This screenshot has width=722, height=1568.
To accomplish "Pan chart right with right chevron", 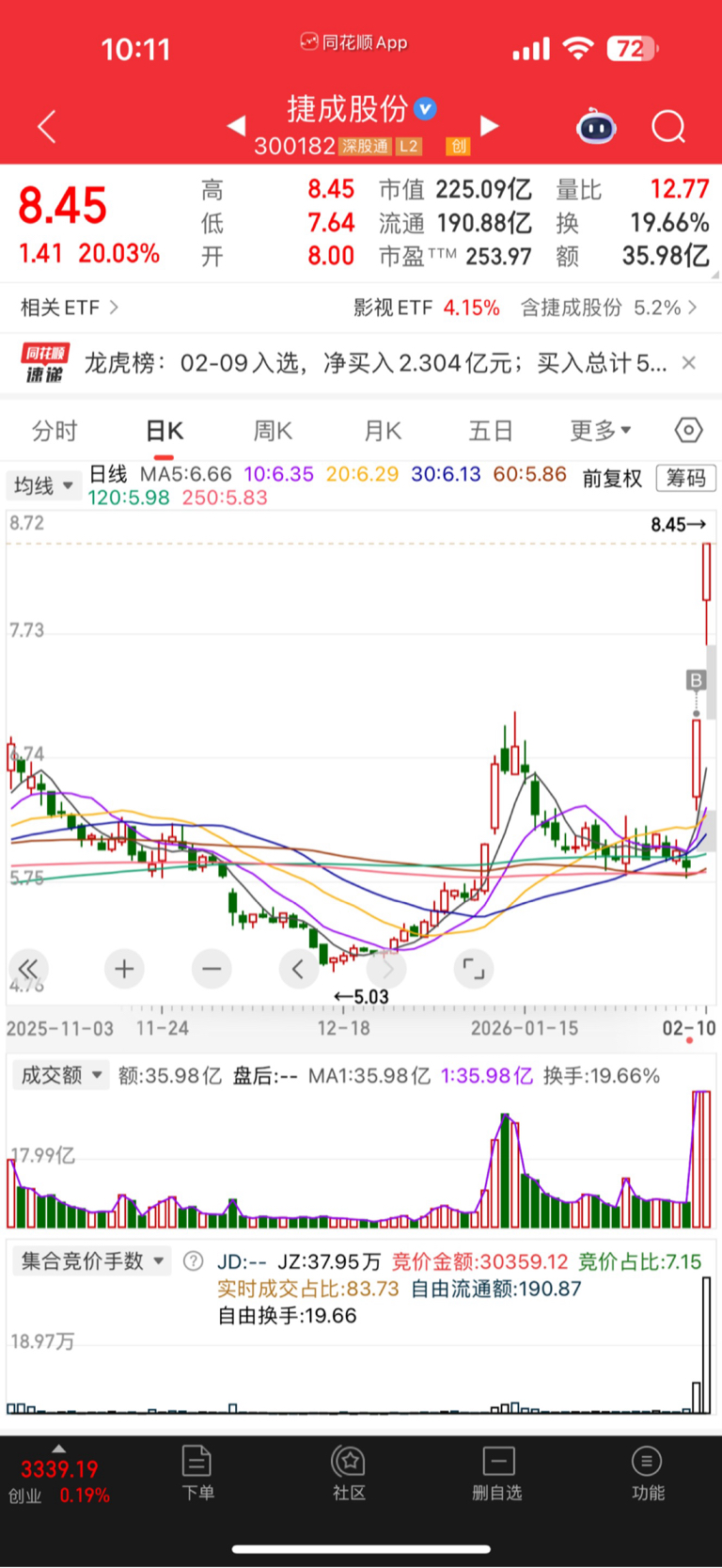I will pos(386,969).
